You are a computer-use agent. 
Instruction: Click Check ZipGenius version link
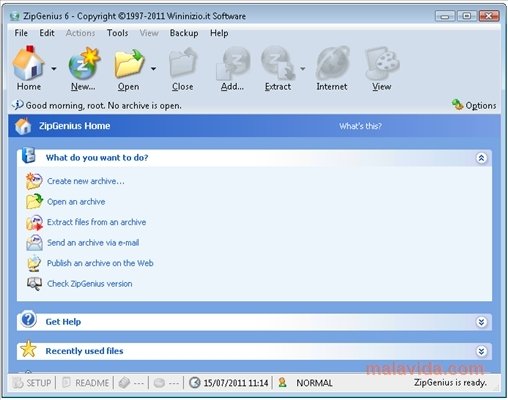click(x=90, y=284)
